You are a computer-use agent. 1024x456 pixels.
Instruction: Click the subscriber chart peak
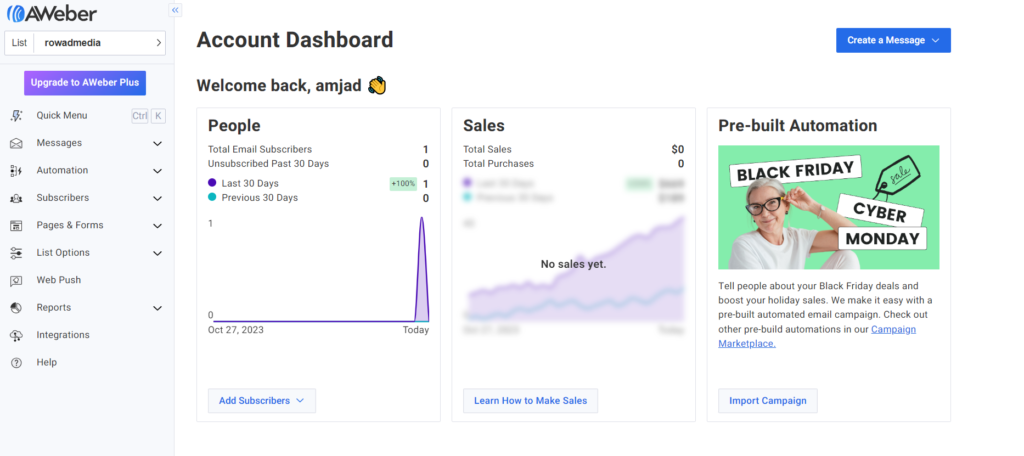click(x=421, y=219)
